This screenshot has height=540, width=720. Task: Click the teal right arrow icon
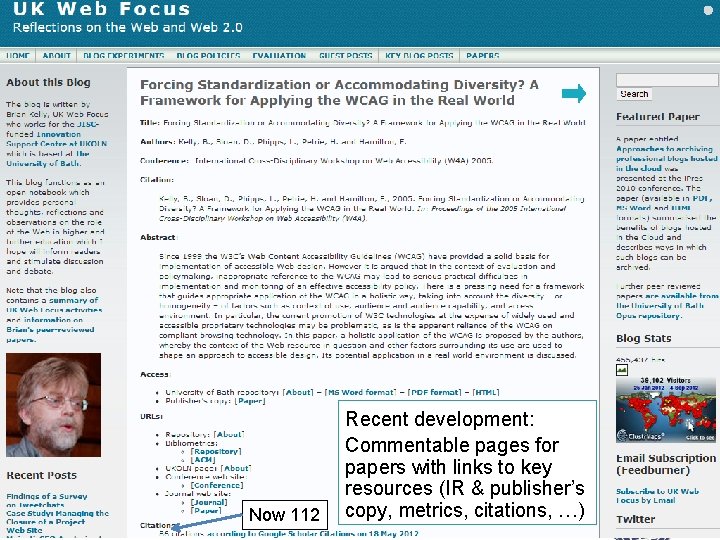click(574, 93)
